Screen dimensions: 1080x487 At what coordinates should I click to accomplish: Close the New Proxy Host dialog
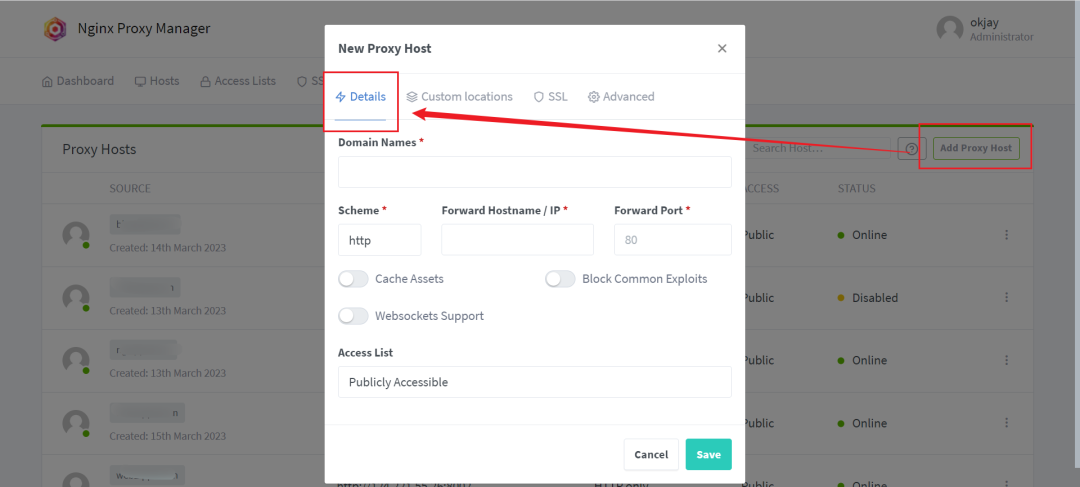[722, 48]
